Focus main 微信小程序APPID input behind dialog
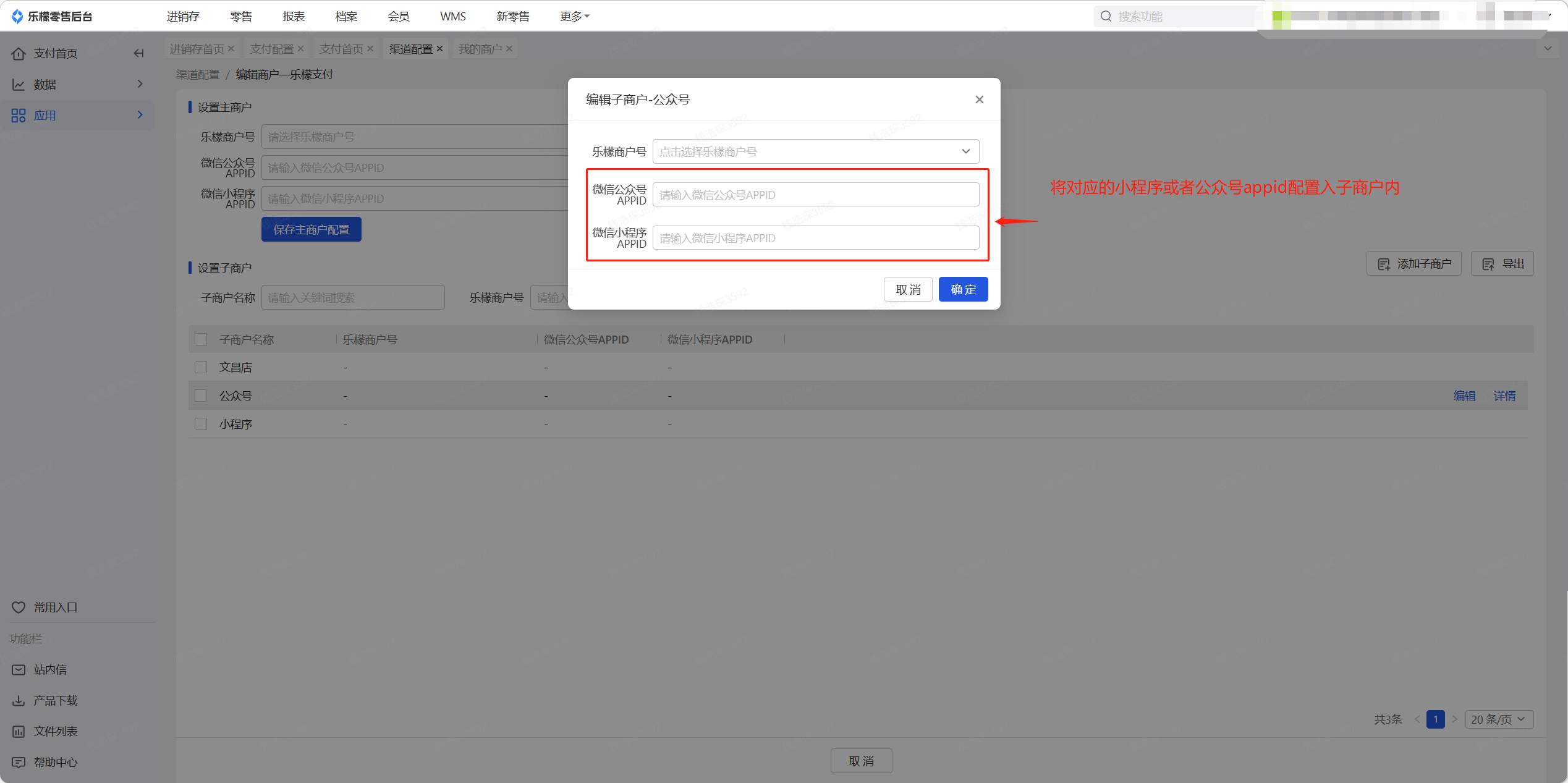Screen dimensions: 1568x783 [x=415, y=198]
